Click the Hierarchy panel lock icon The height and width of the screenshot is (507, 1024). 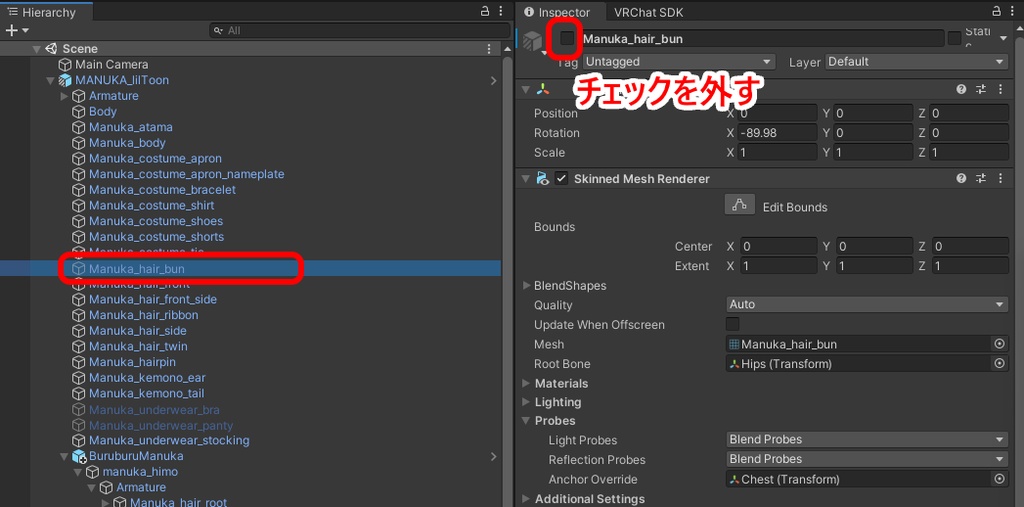point(485,12)
